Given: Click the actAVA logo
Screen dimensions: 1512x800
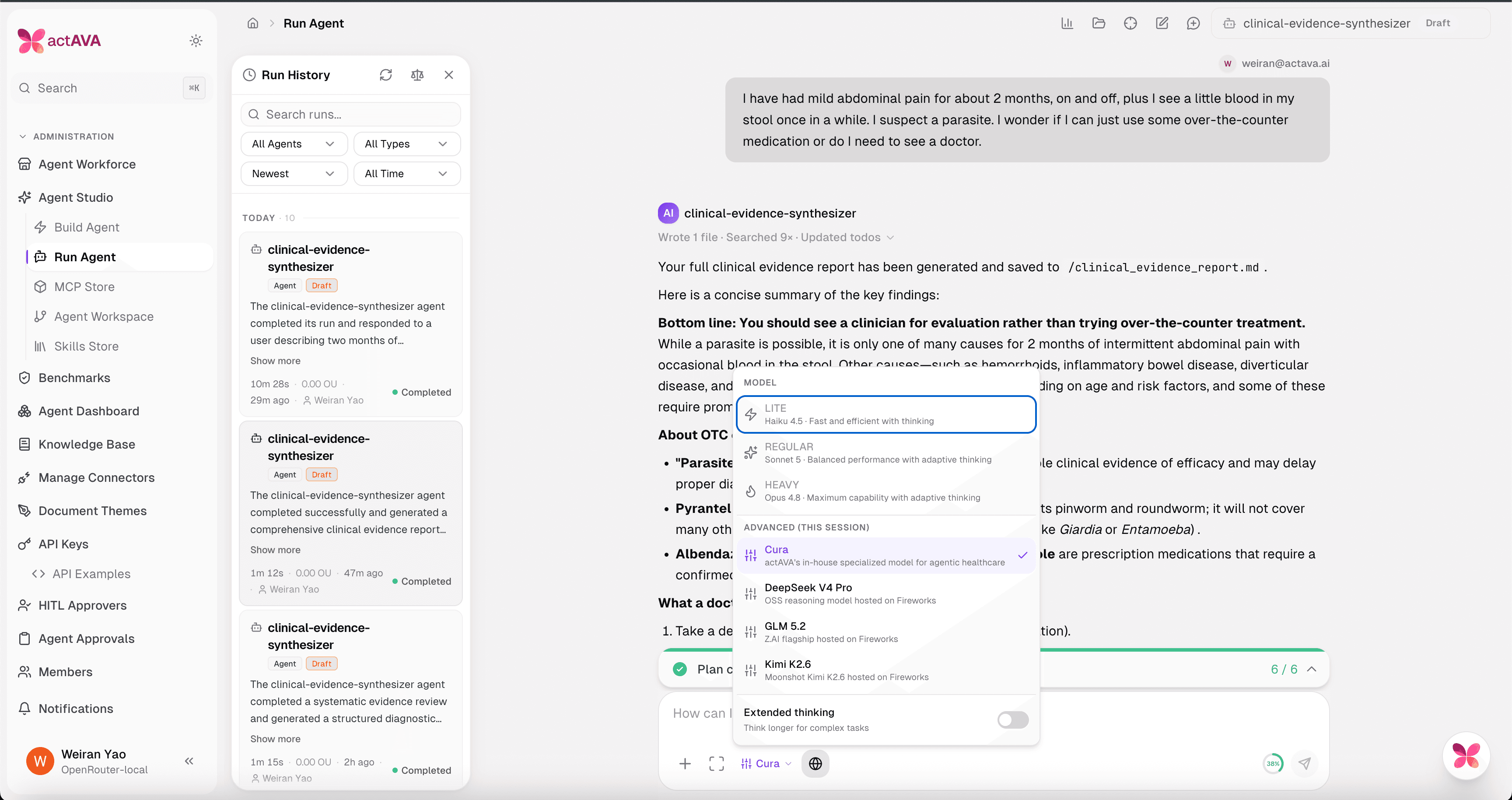Looking at the screenshot, I should point(59,41).
